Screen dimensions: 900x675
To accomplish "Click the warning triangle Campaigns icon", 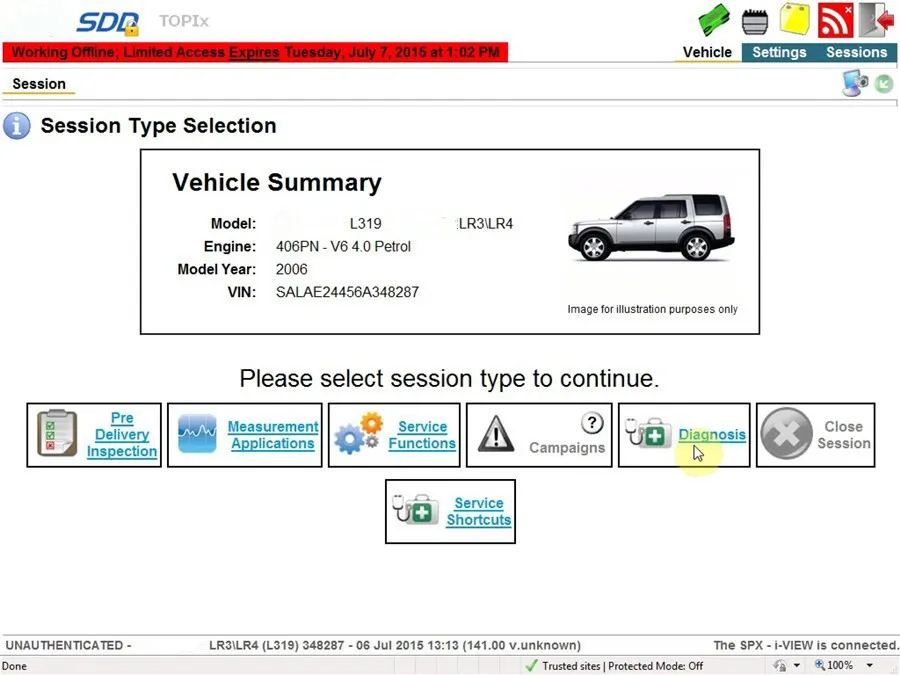I will click(x=495, y=434).
